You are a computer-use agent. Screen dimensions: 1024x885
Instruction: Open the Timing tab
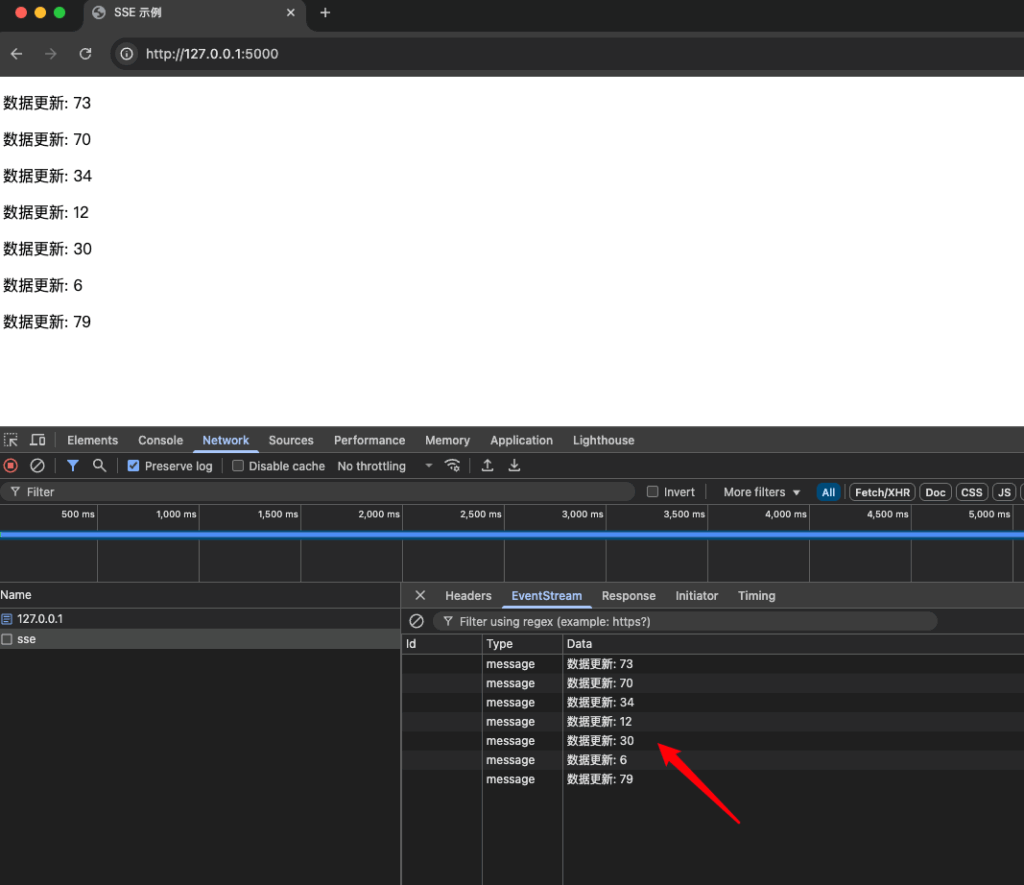tap(757, 596)
